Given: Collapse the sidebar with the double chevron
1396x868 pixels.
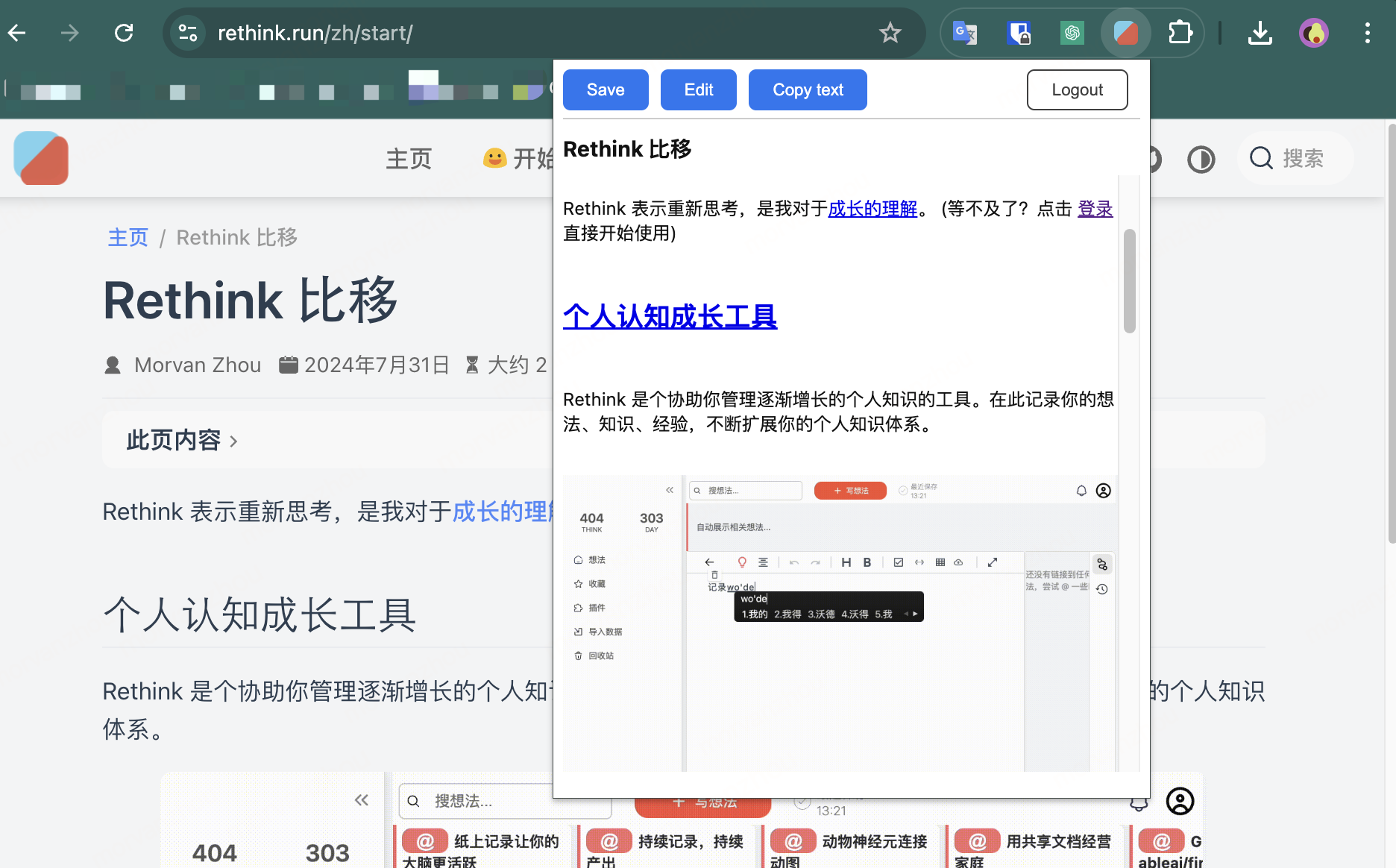Looking at the screenshot, I should [362, 800].
